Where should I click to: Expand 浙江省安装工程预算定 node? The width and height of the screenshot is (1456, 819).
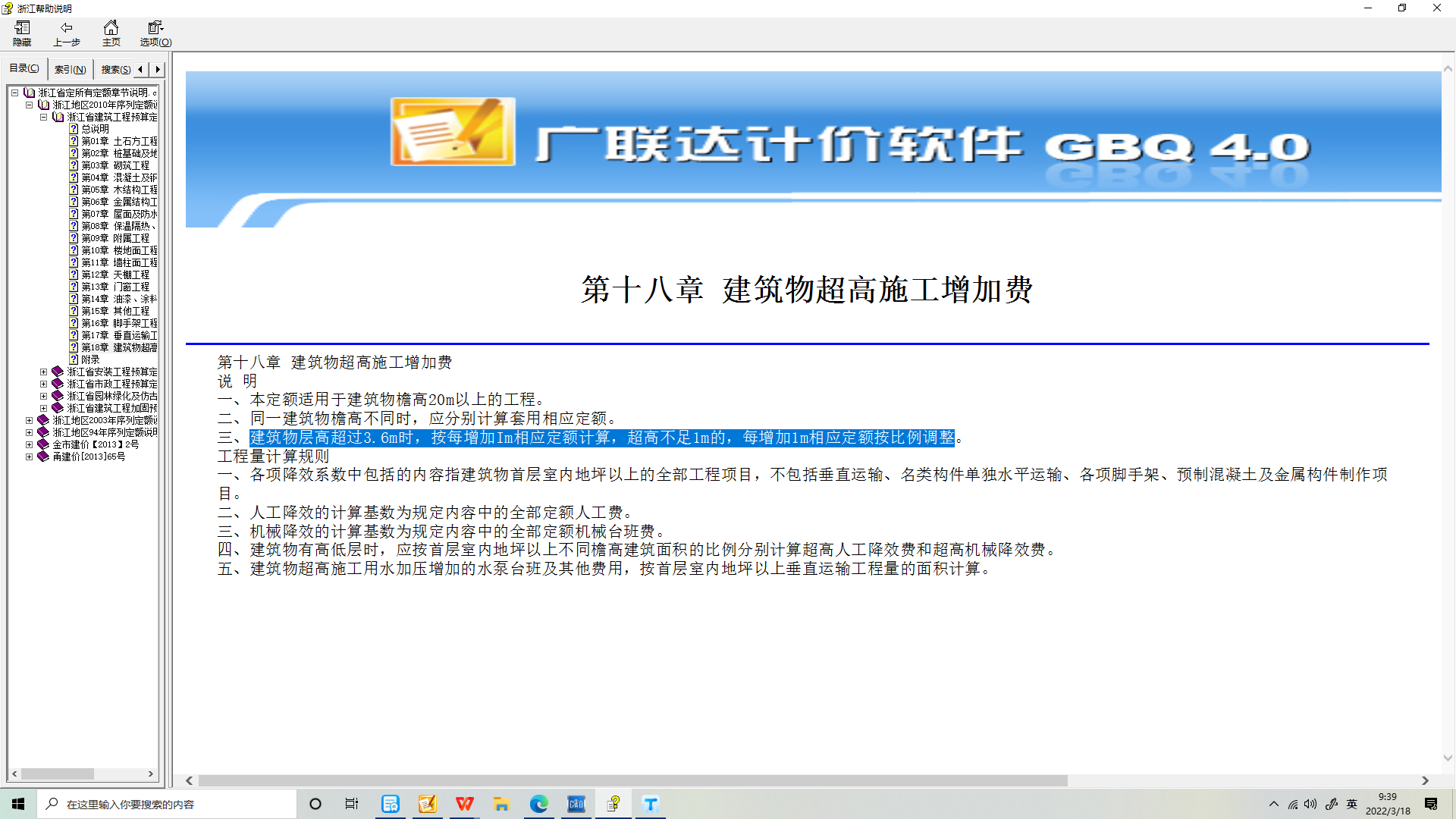(43, 372)
